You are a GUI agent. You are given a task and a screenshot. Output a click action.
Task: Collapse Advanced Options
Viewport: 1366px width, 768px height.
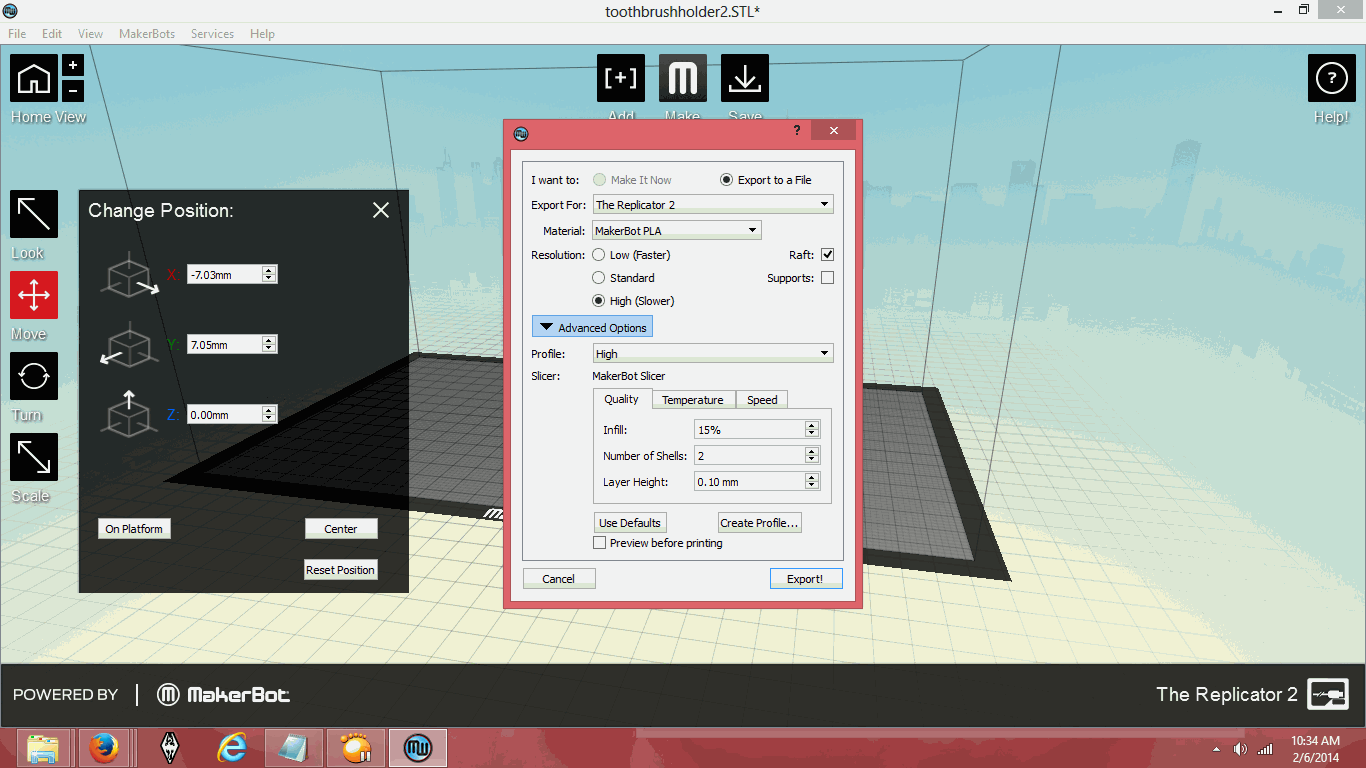(593, 328)
